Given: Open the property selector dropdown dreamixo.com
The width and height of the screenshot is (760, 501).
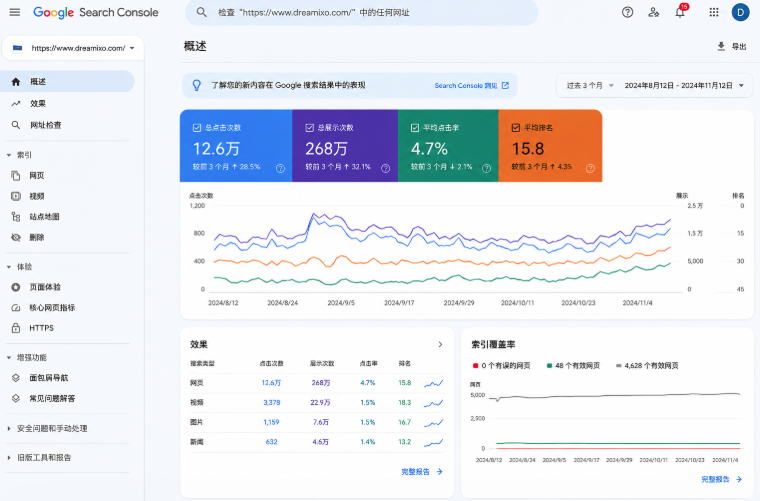Looking at the screenshot, I should (73, 48).
